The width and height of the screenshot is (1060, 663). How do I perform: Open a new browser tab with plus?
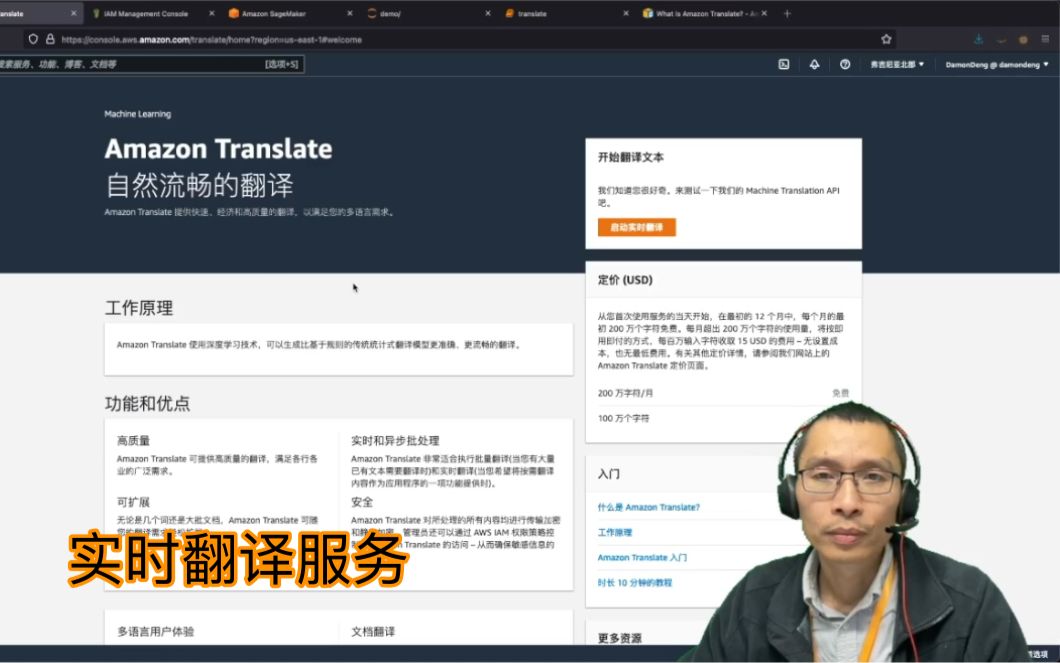(787, 14)
